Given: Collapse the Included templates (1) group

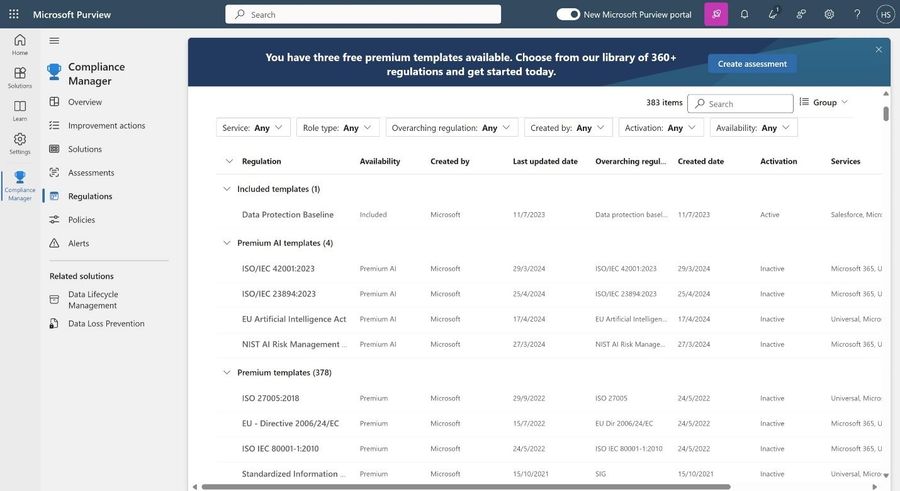Looking at the screenshot, I should coord(227,189).
